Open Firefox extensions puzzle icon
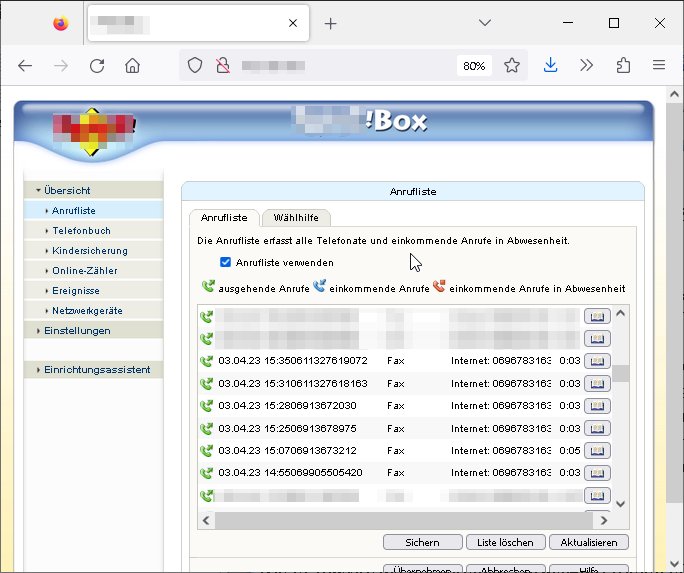Image resolution: width=684 pixels, height=573 pixels. (623, 65)
